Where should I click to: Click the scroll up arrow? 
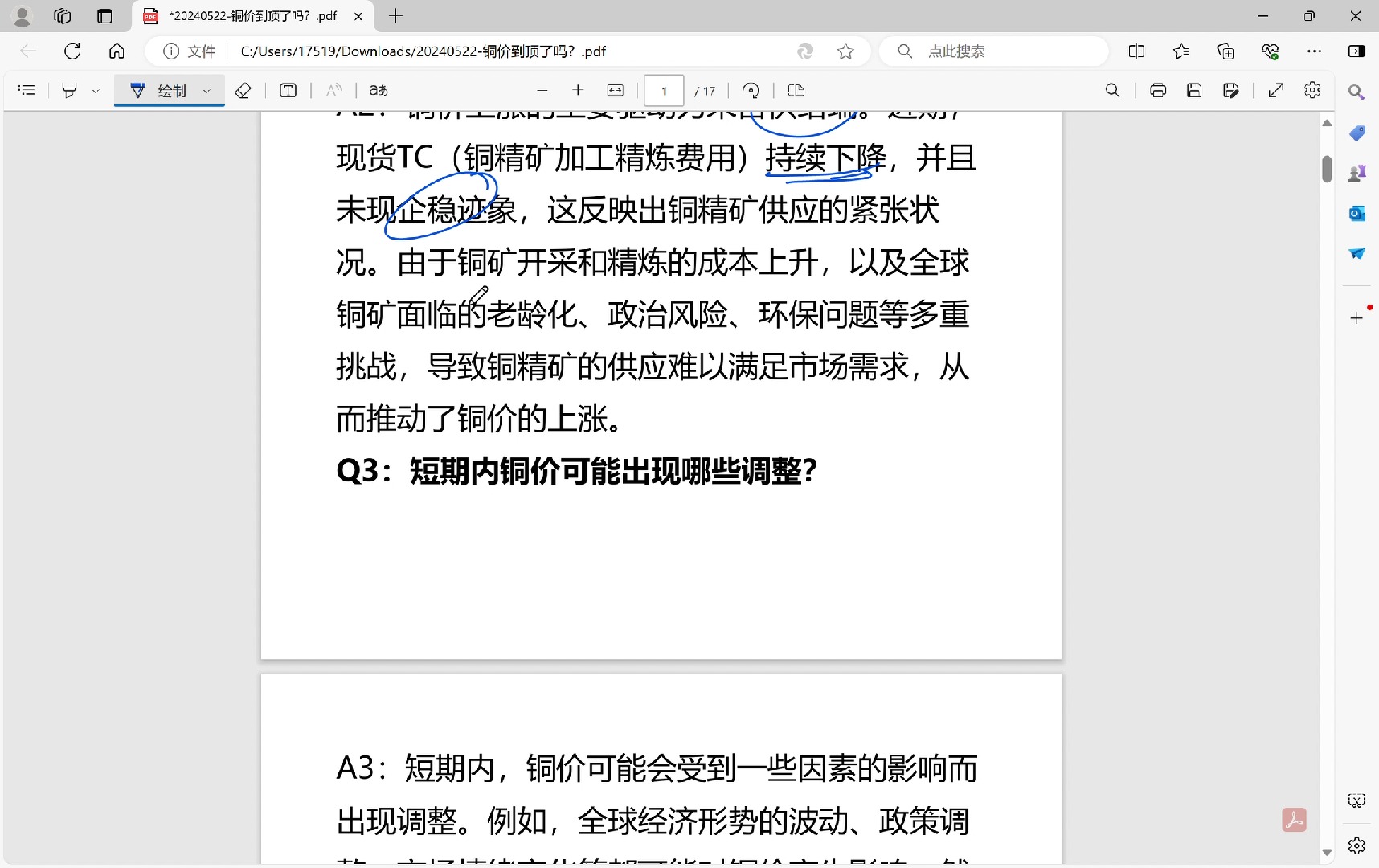pos(1327,123)
